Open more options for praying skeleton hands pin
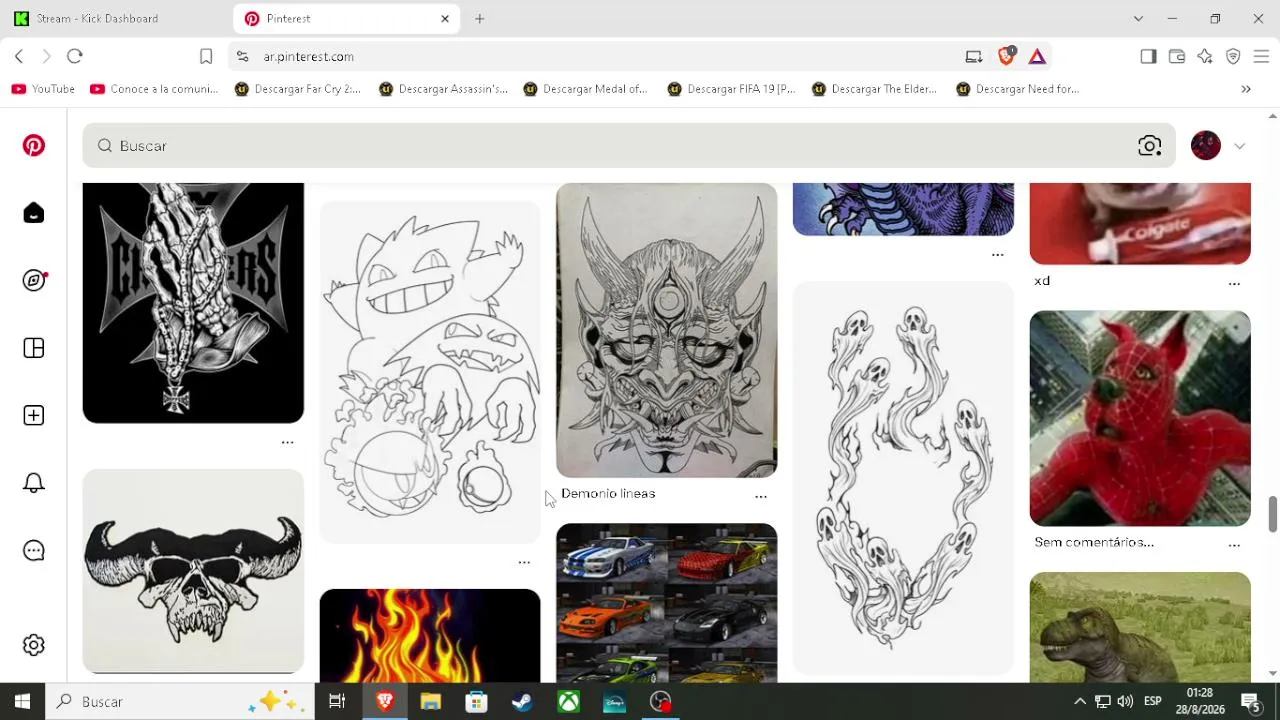Image resolution: width=1280 pixels, height=720 pixels. tap(288, 442)
